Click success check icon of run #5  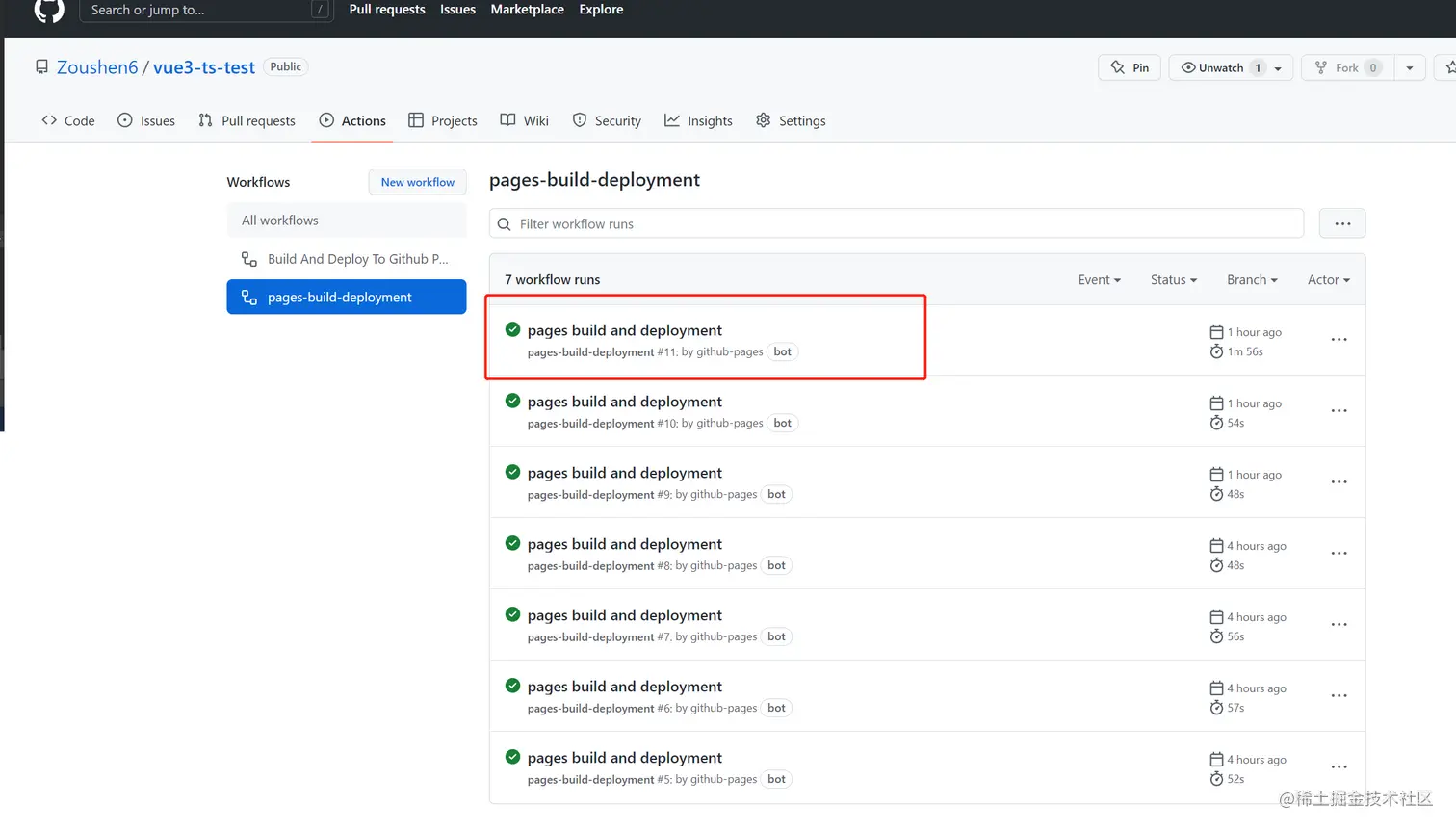click(x=513, y=757)
